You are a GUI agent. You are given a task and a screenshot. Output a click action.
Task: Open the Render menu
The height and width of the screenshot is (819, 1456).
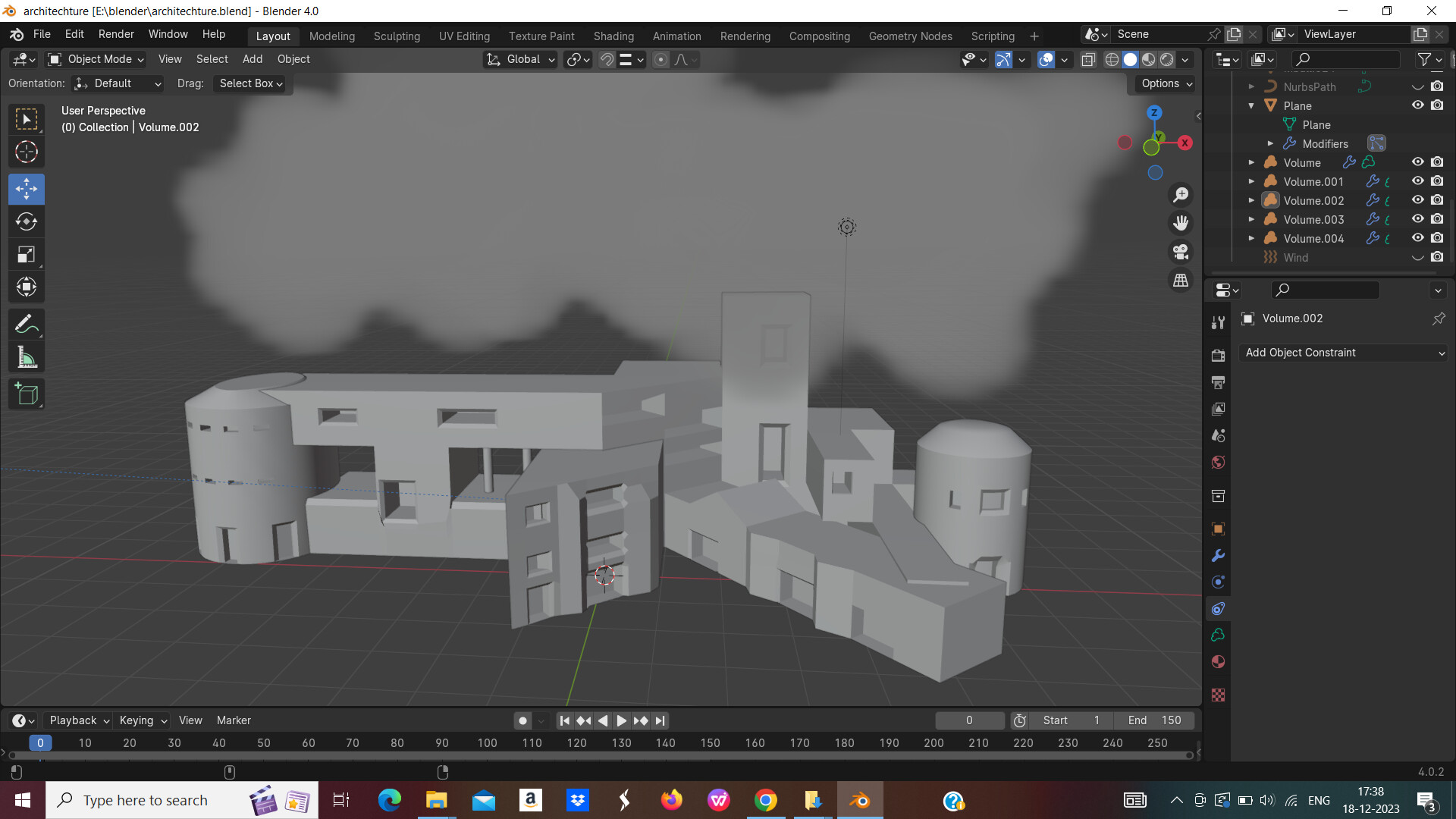coord(115,34)
